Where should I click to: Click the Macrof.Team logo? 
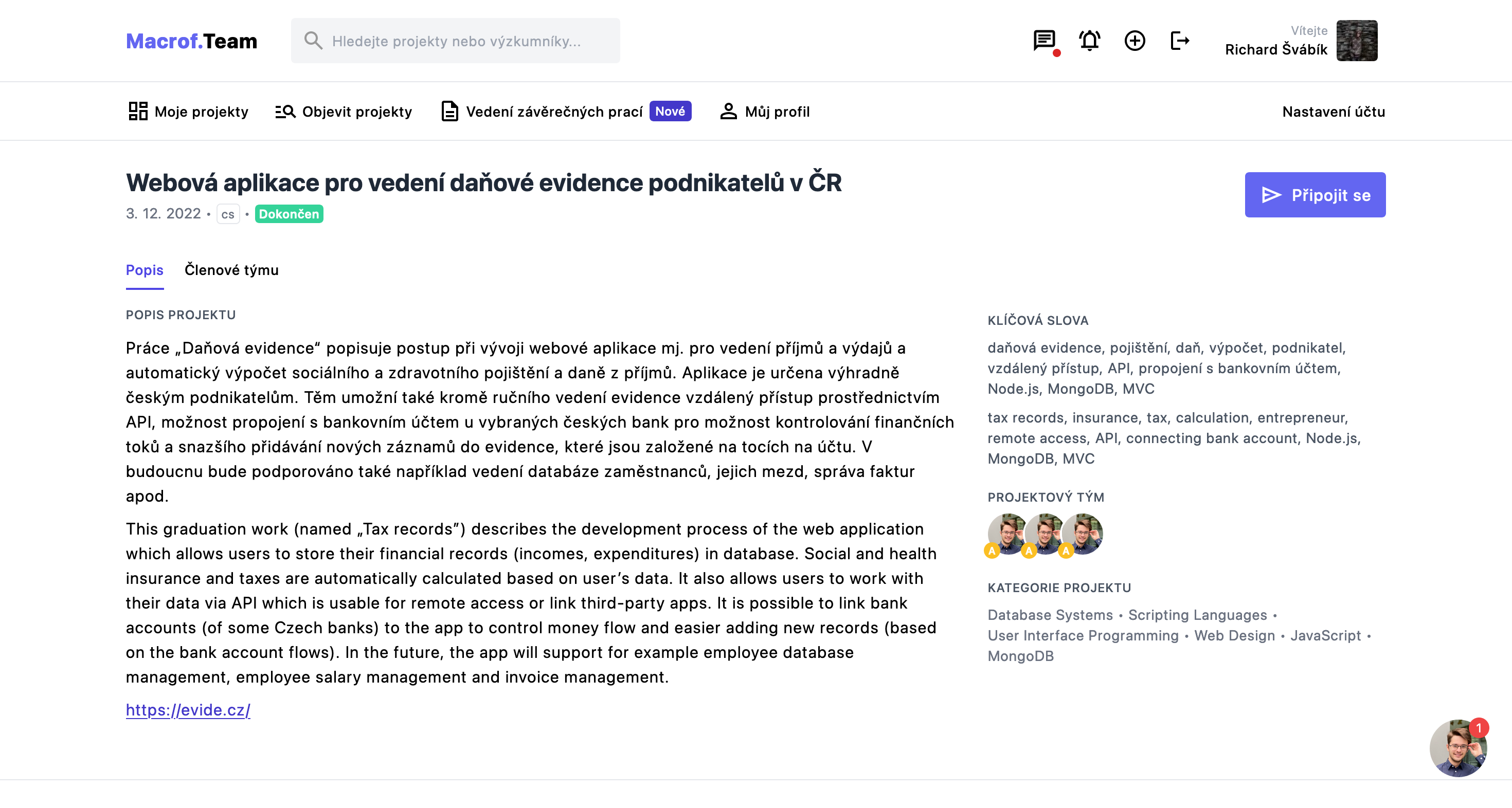click(191, 41)
